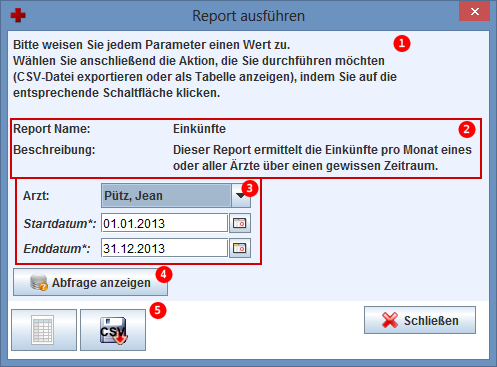Click the Report ausführen title bar text
Image resolution: width=497 pixels, height=367 pixels.
pos(248,16)
